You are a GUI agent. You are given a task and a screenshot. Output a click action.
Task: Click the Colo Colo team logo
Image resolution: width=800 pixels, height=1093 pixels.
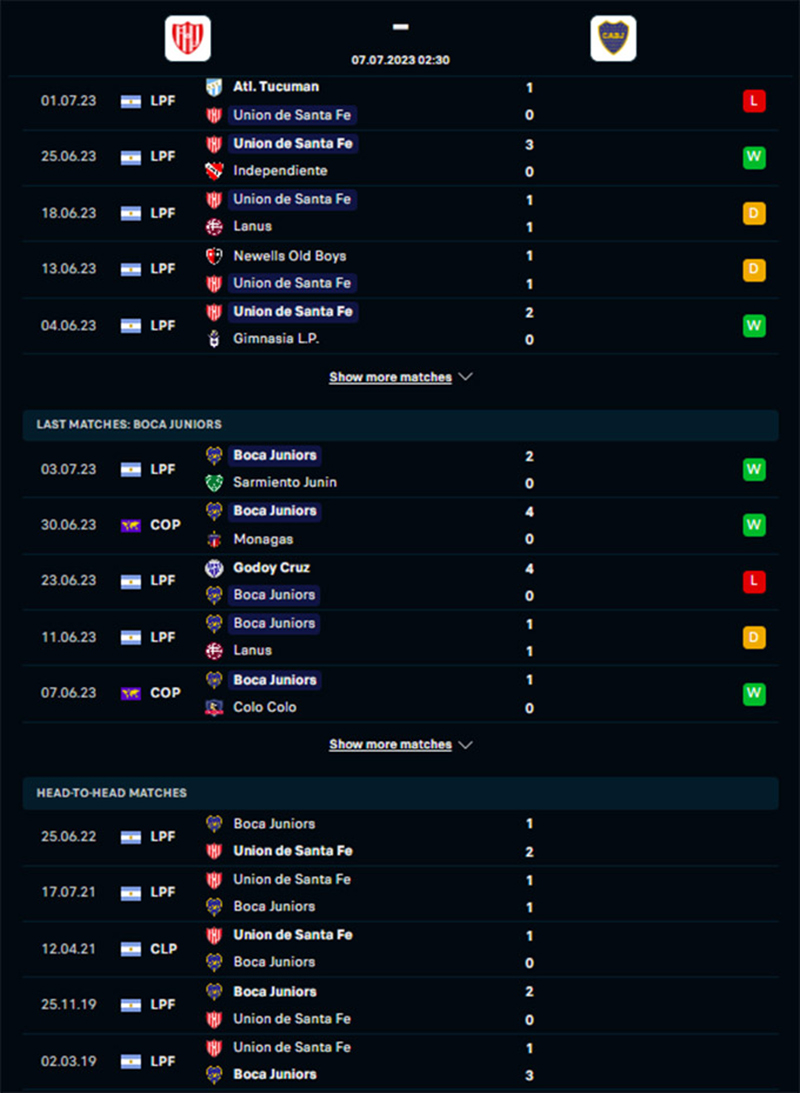pyautogui.click(x=214, y=708)
